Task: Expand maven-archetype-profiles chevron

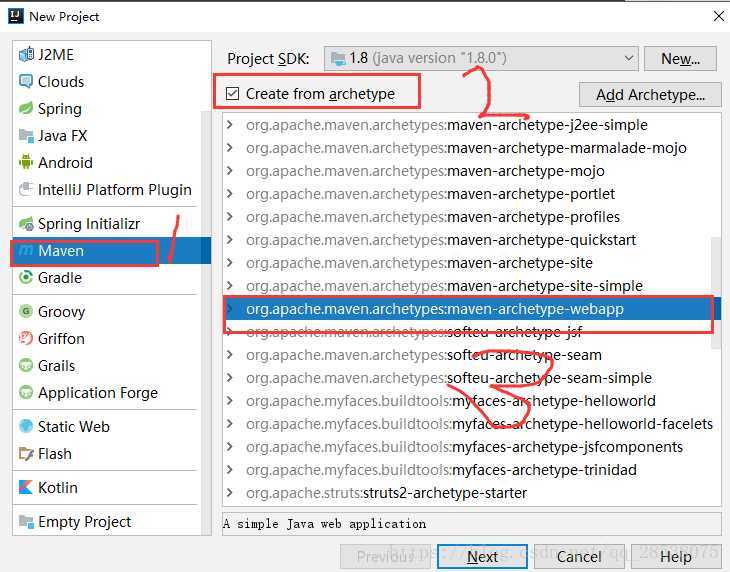Action: point(230,217)
